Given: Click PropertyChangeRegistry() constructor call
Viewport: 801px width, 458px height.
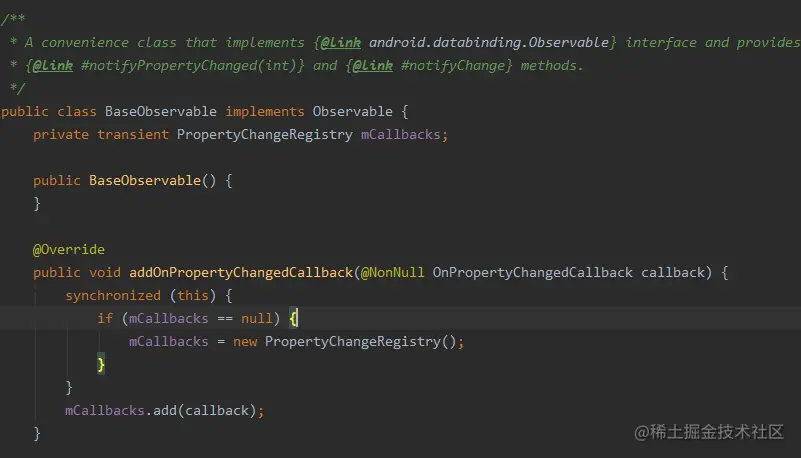Looking at the screenshot, I should (360, 341).
